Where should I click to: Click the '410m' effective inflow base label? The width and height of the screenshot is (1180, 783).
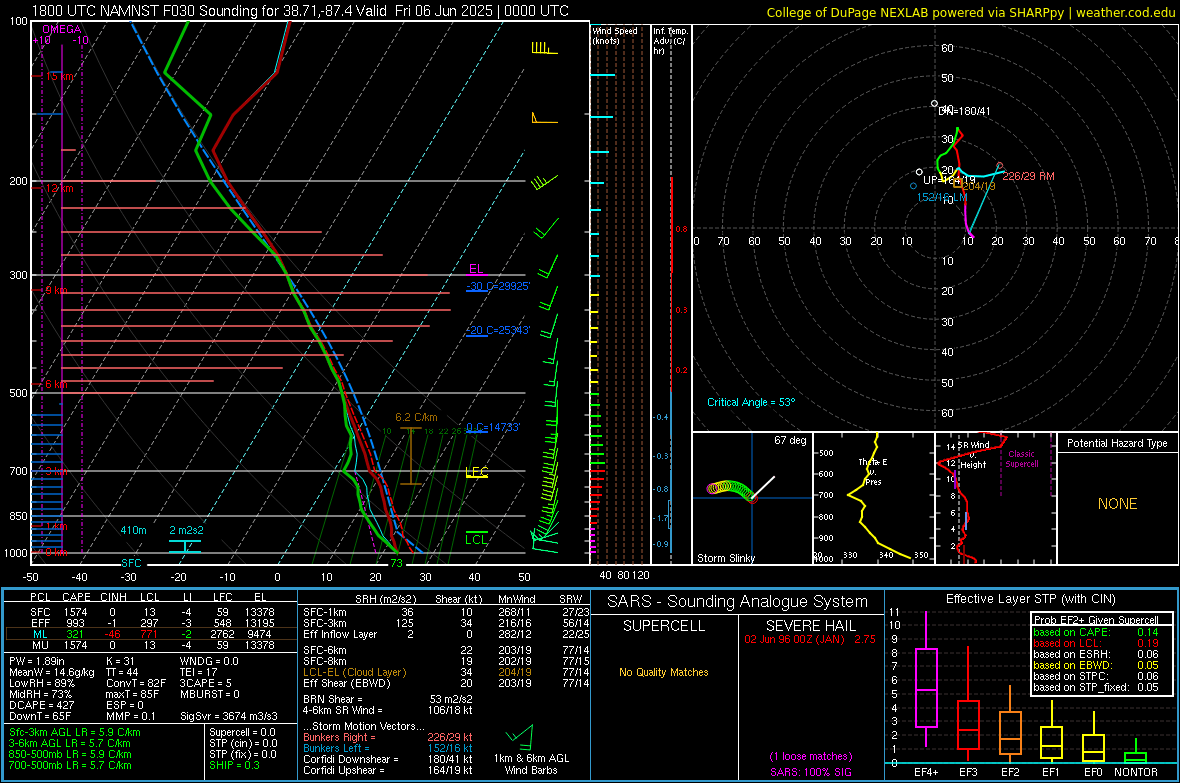(133, 530)
